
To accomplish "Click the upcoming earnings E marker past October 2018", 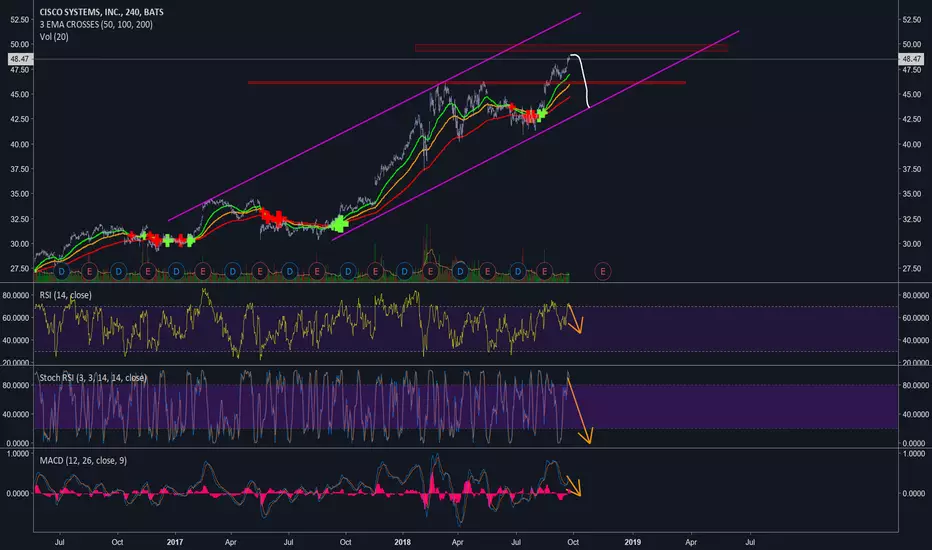I will (603, 272).
